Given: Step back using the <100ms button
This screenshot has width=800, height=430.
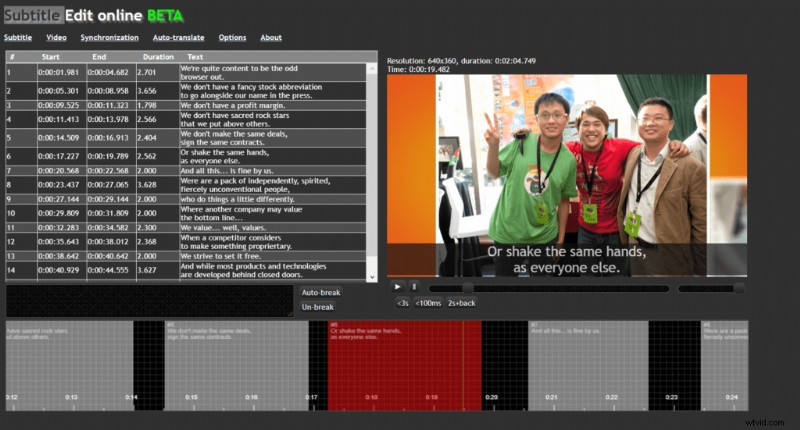Looking at the screenshot, I should tap(428, 303).
